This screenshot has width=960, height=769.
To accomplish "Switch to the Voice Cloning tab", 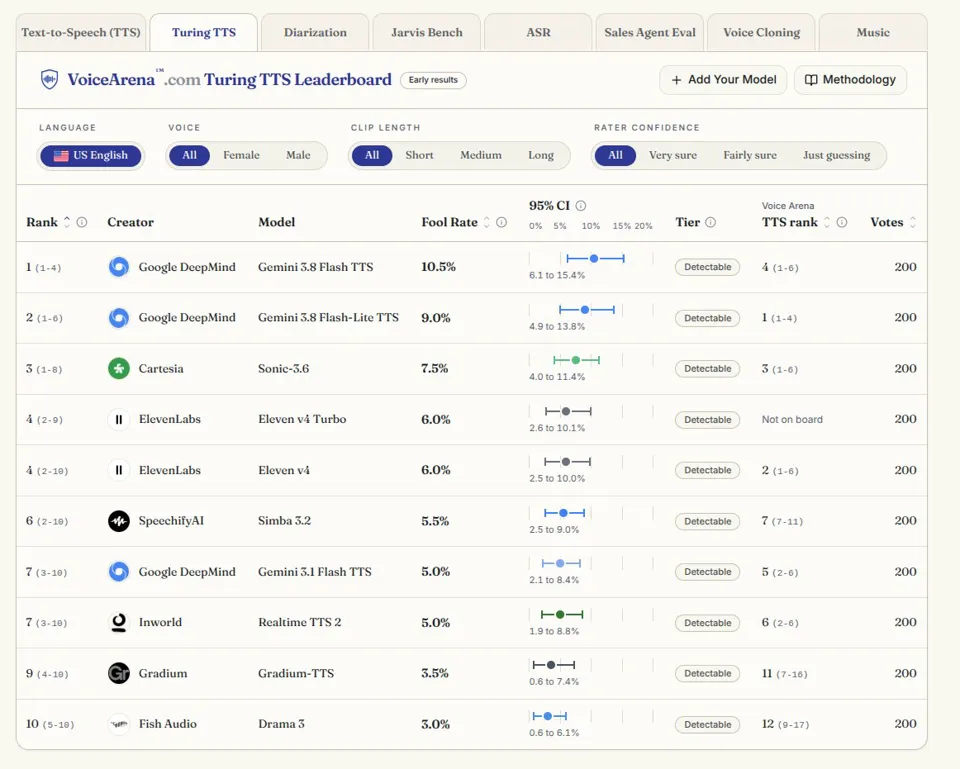I will click(x=762, y=32).
